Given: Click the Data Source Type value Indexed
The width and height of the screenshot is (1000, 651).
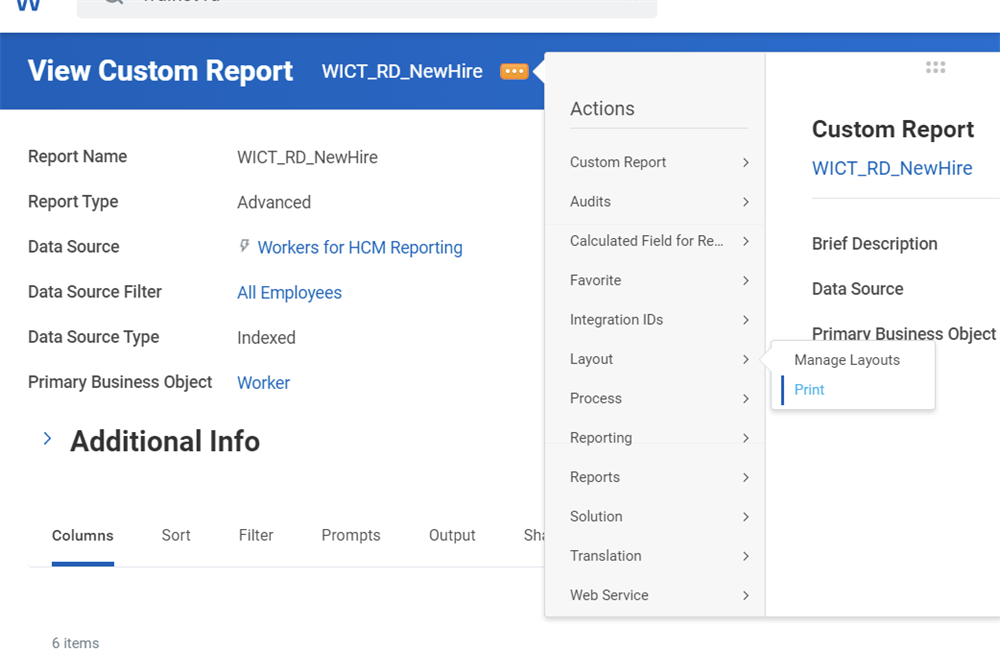Looking at the screenshot, I should pos(267,337).
